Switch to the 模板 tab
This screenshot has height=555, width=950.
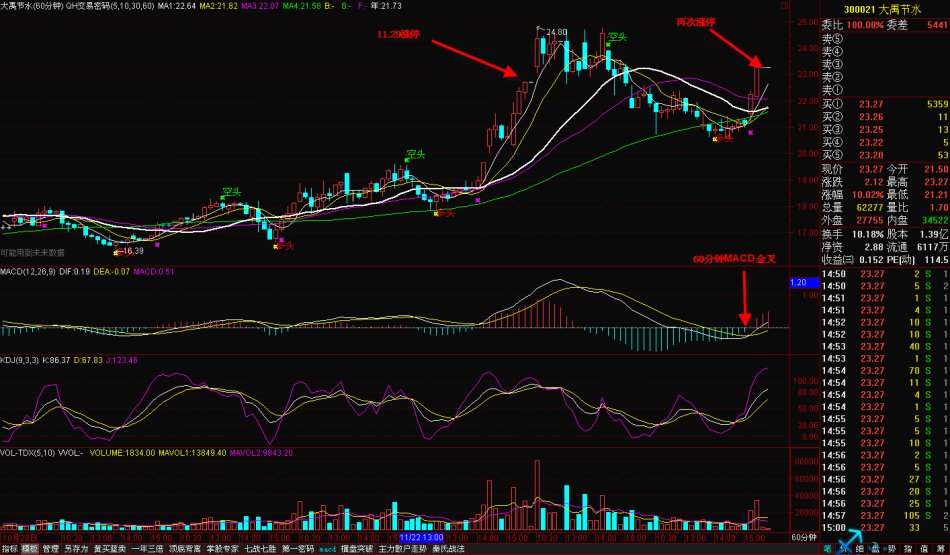pyautogui.click(x=29, y=549)
